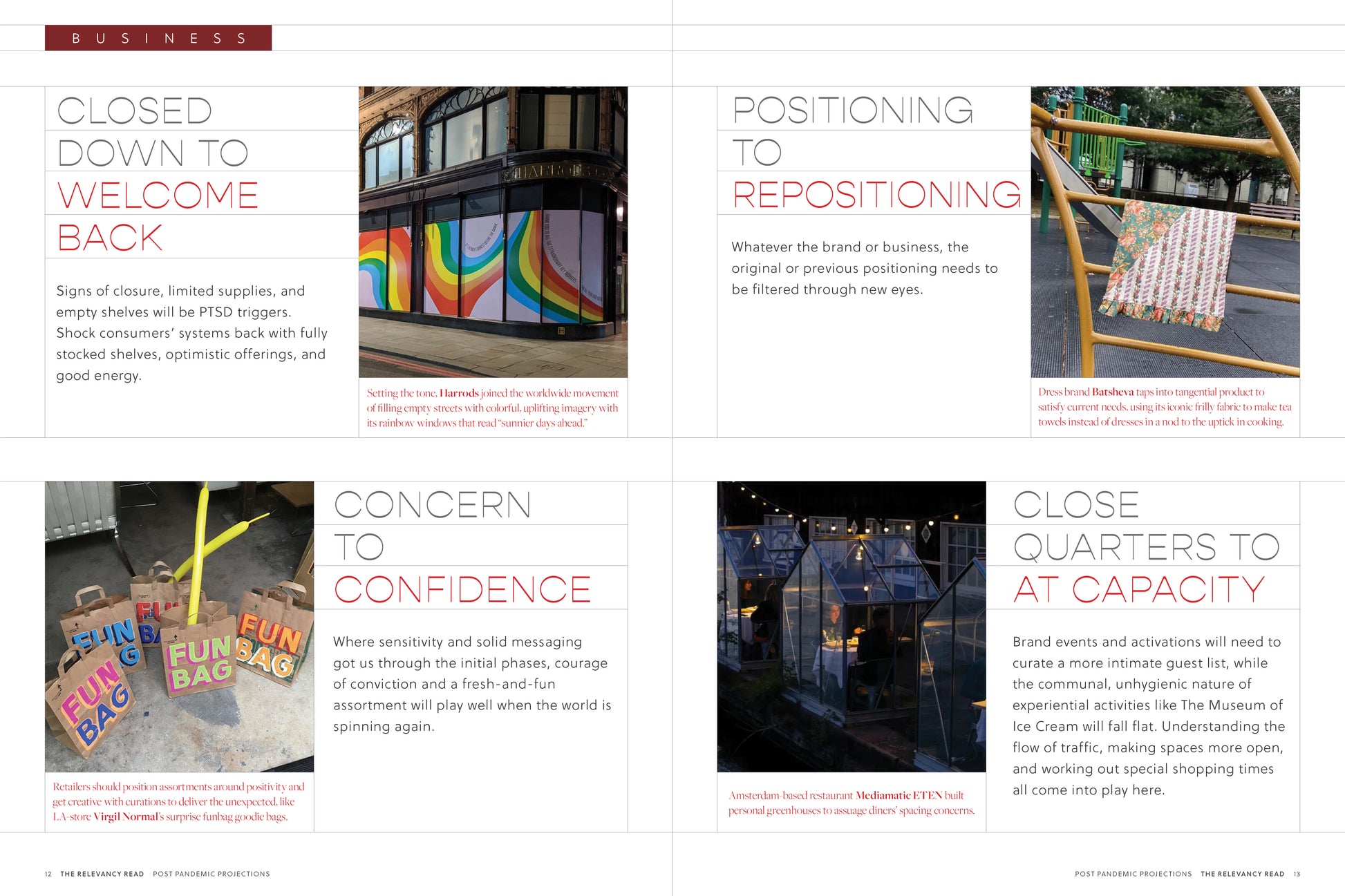Click the 'CLOSE' heading word
The image size is (1345, 896).
(x=1076, y=505)
